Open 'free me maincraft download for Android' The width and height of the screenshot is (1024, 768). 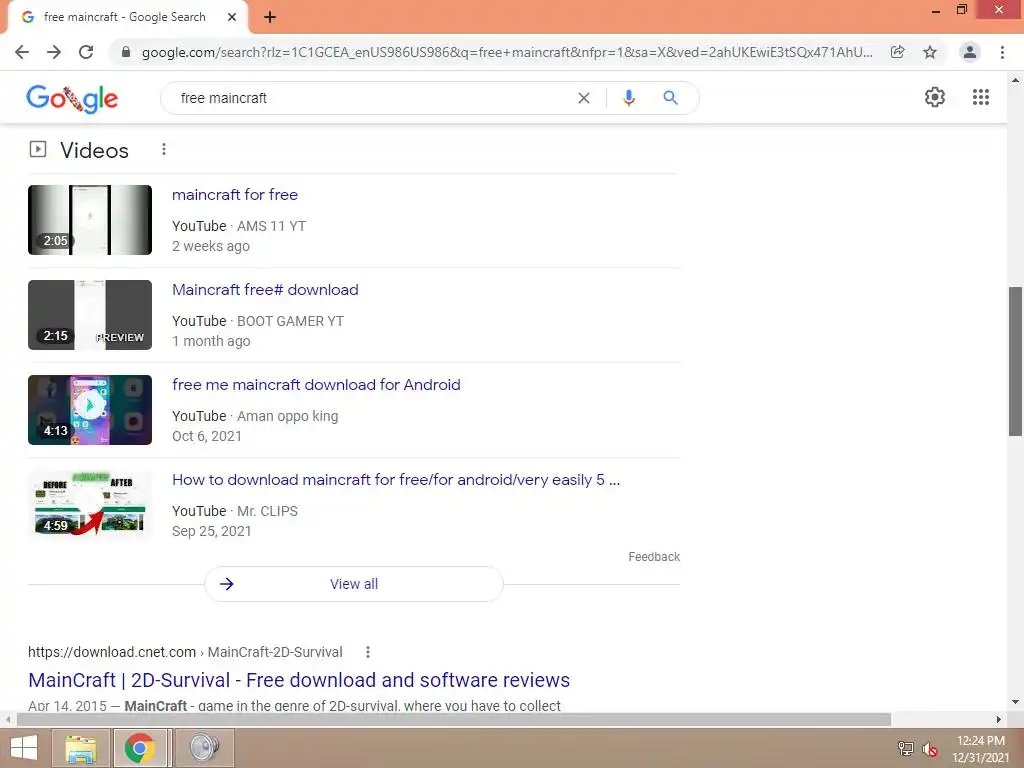tap(316, 385)
